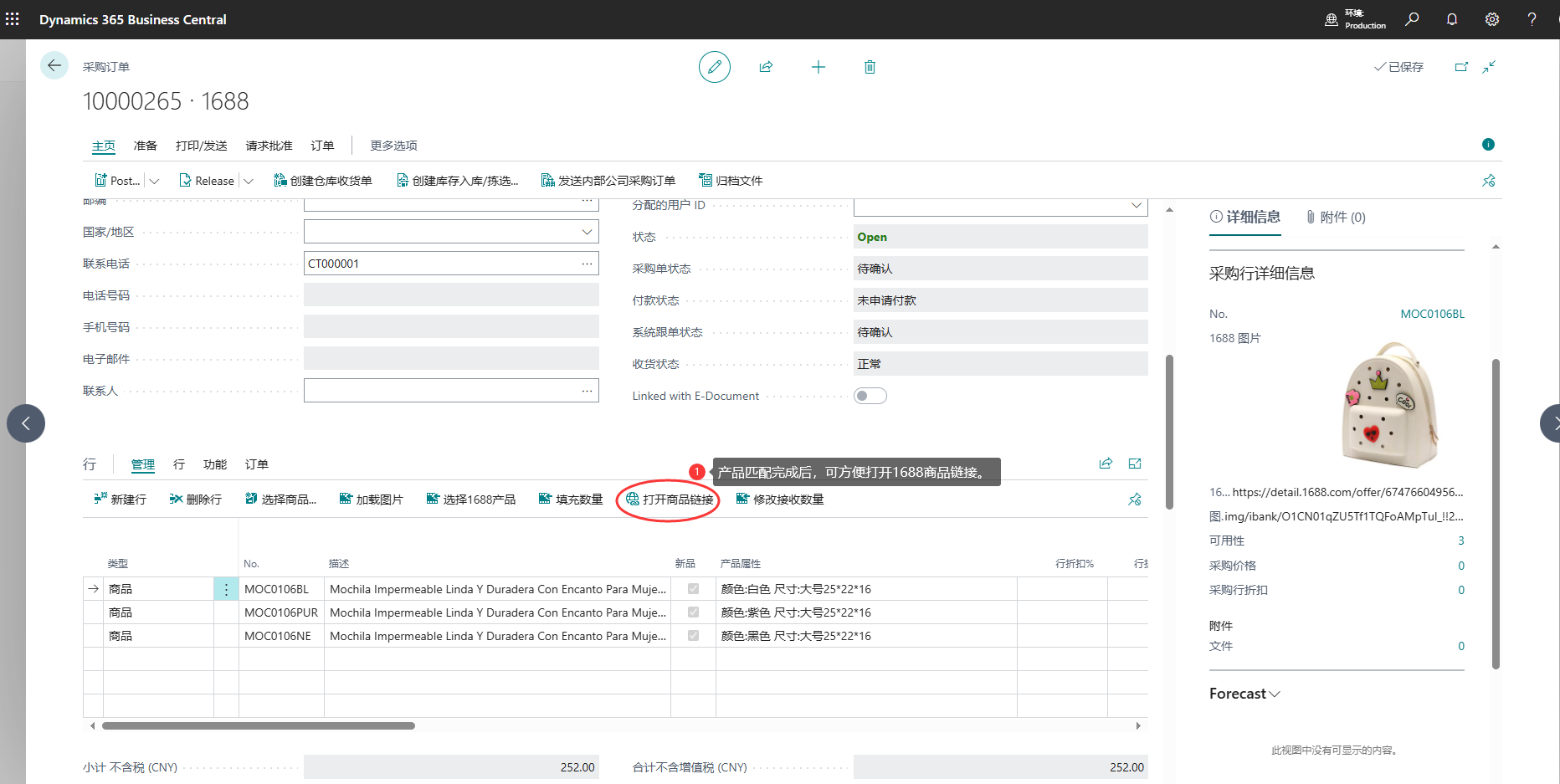Click 创建仓库收货单 button
The image size is (1560, 784).
(323, 181)
